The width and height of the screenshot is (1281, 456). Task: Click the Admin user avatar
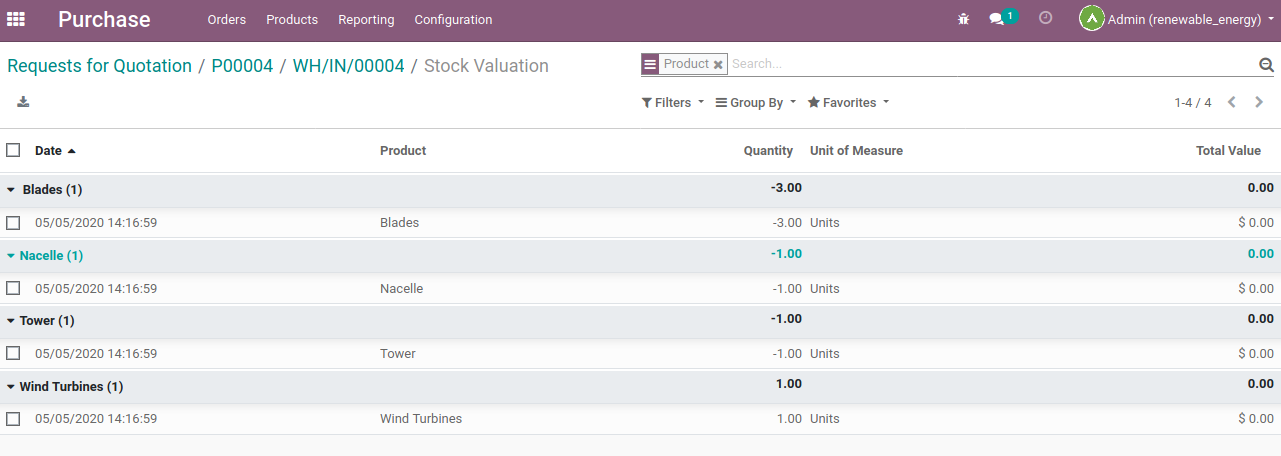(1091, 19)
